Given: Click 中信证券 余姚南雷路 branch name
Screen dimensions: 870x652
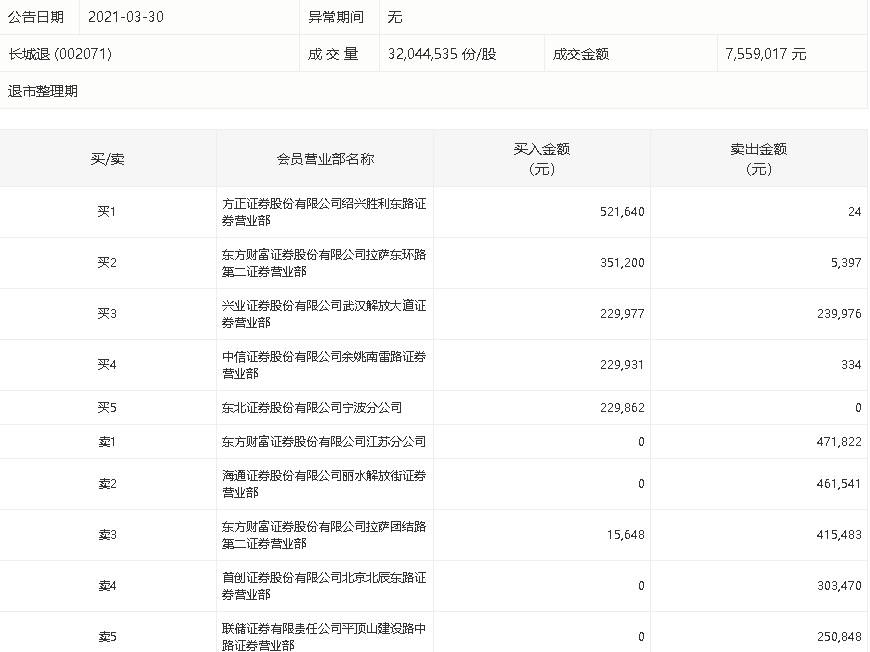Looking at the screenshot, I should [324, 365].
